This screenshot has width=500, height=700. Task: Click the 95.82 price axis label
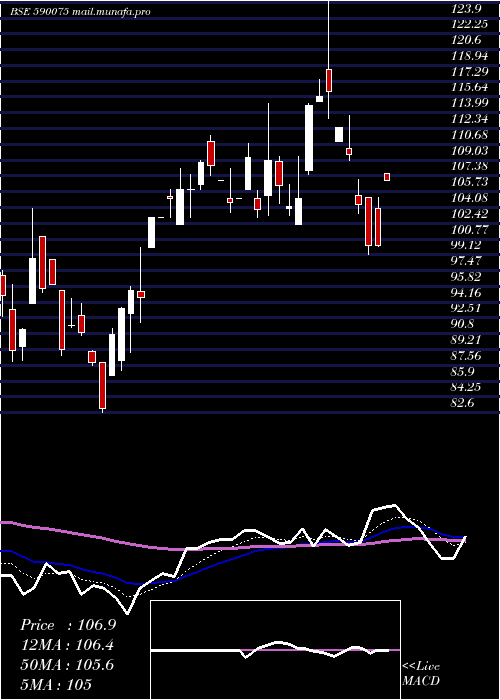[468, 276]
